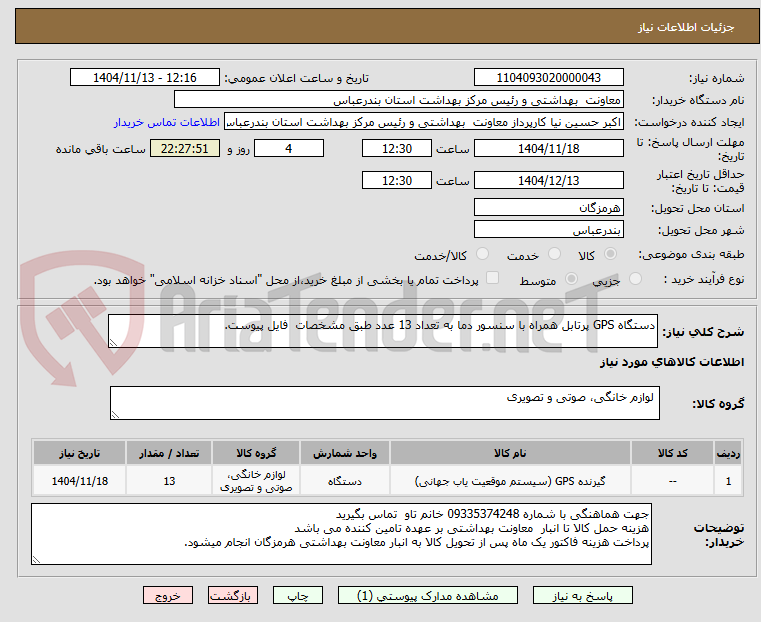
Task: Click the اطلاعات کالاهای مورد نیاز section heading
Action: (x=672, y=362)
